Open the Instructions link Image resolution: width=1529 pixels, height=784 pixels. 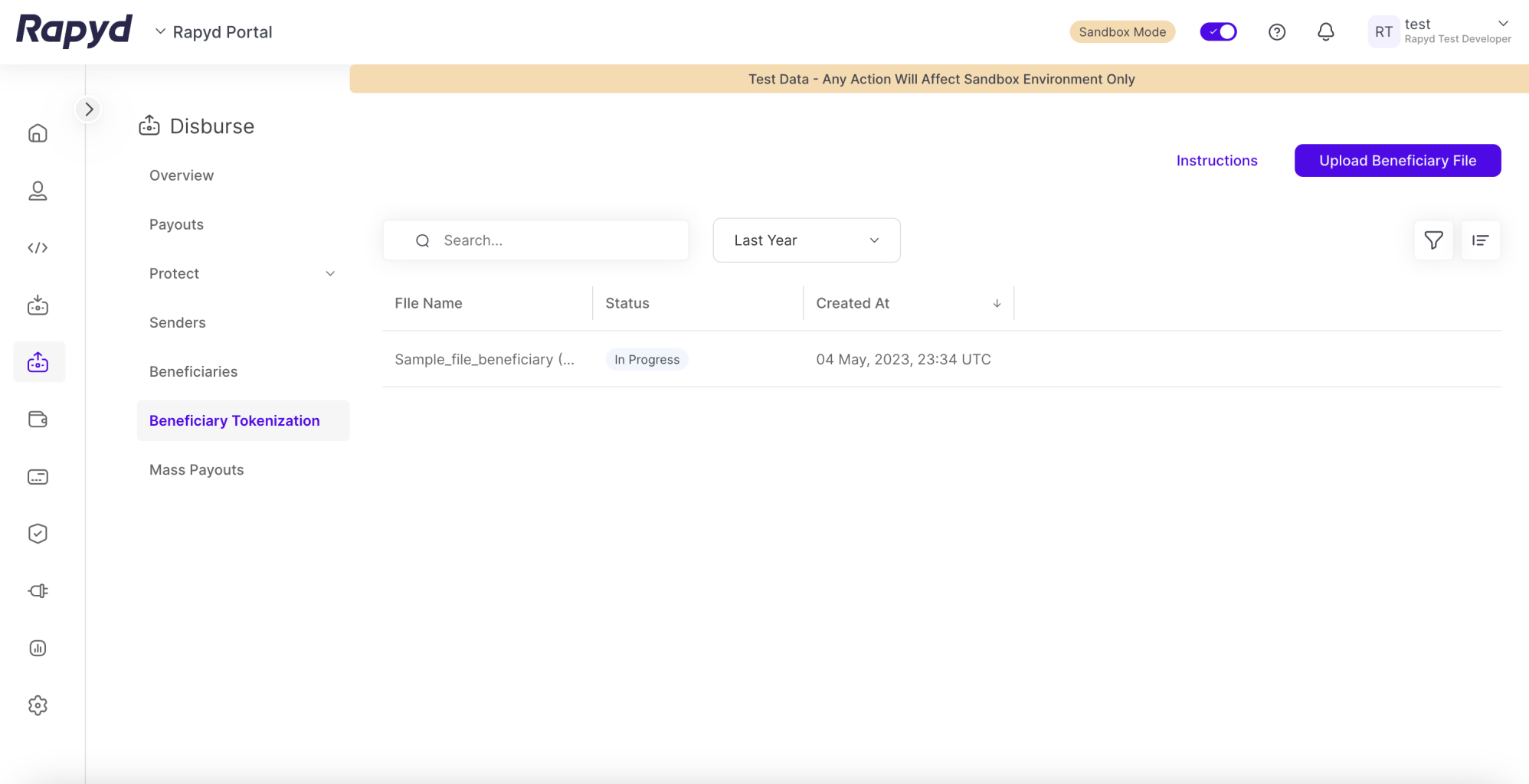tap(1216, 161)
